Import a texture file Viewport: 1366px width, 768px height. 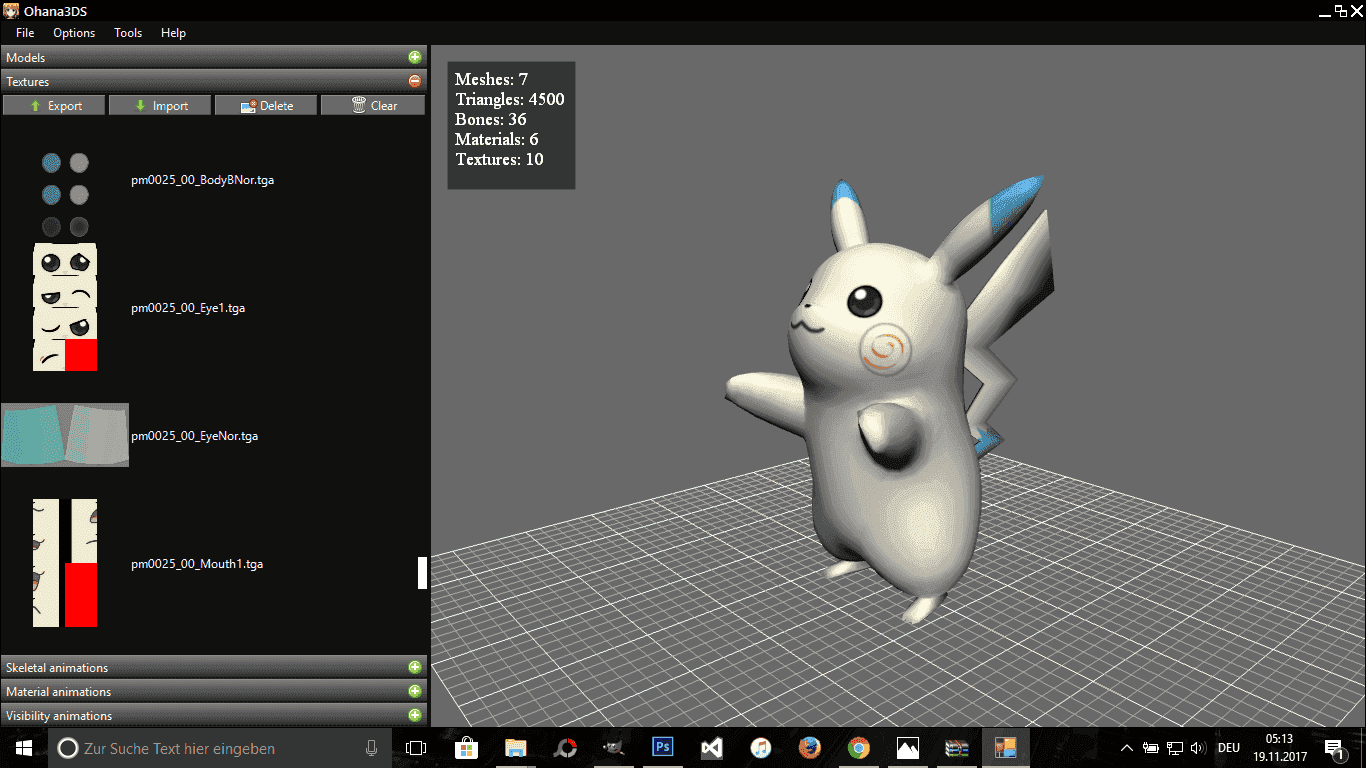point(161,105)
